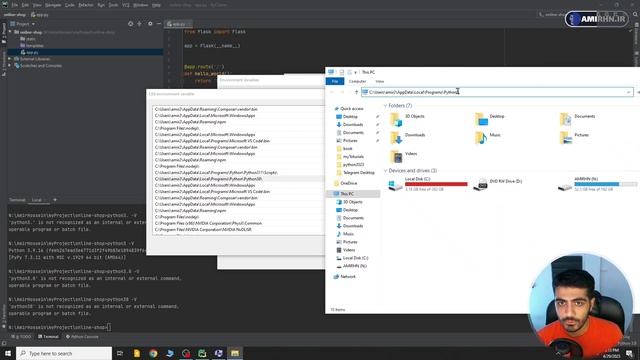Click Up arrow in File Explorer navigation
This screenshot has width=640, height=360.
(356, 92)
